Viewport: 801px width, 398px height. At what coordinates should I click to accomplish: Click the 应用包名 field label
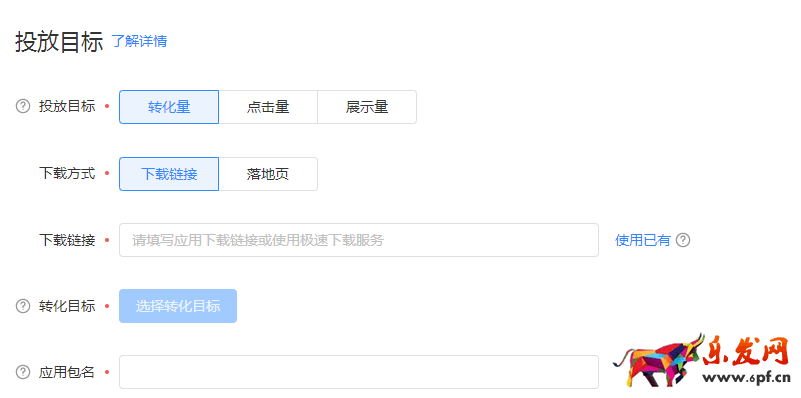pyautogui.click(x=67, y=372)
